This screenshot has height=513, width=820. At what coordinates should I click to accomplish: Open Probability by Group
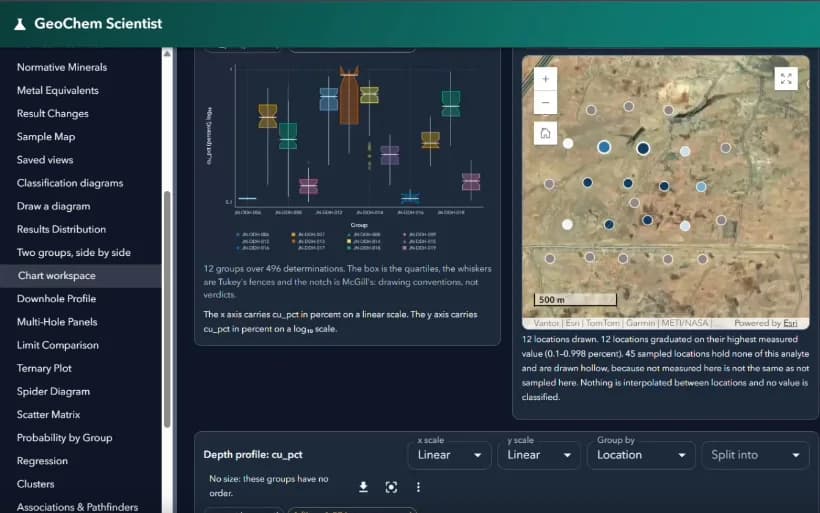pos(64,438)
